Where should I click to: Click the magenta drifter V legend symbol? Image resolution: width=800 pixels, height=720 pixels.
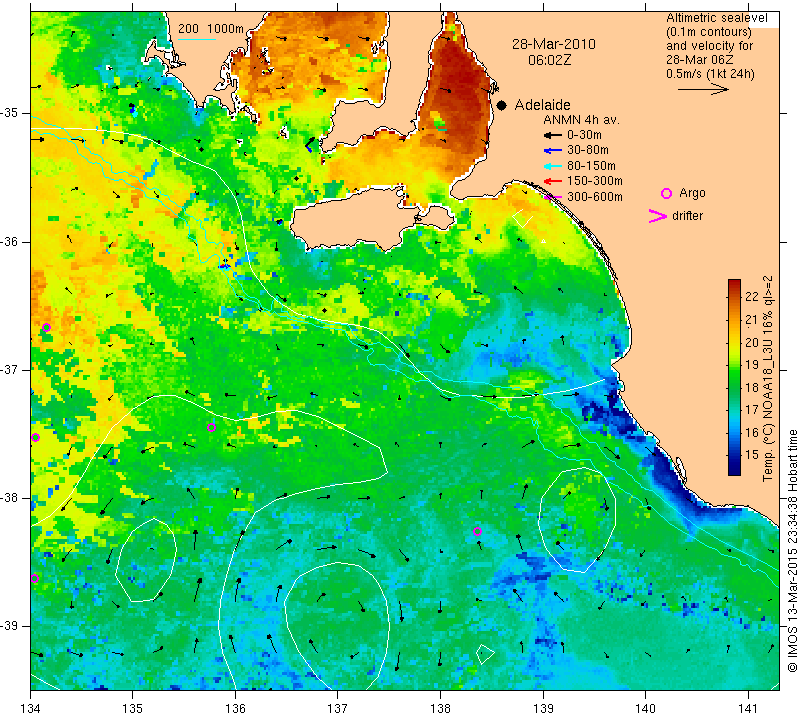click(x=658, y=216)
